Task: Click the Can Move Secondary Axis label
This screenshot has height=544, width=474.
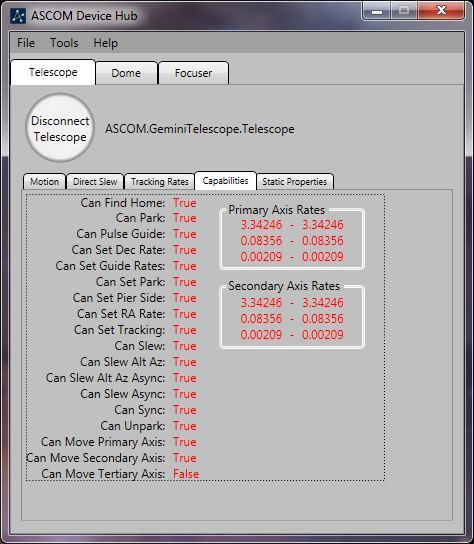Action: point(96,458)
